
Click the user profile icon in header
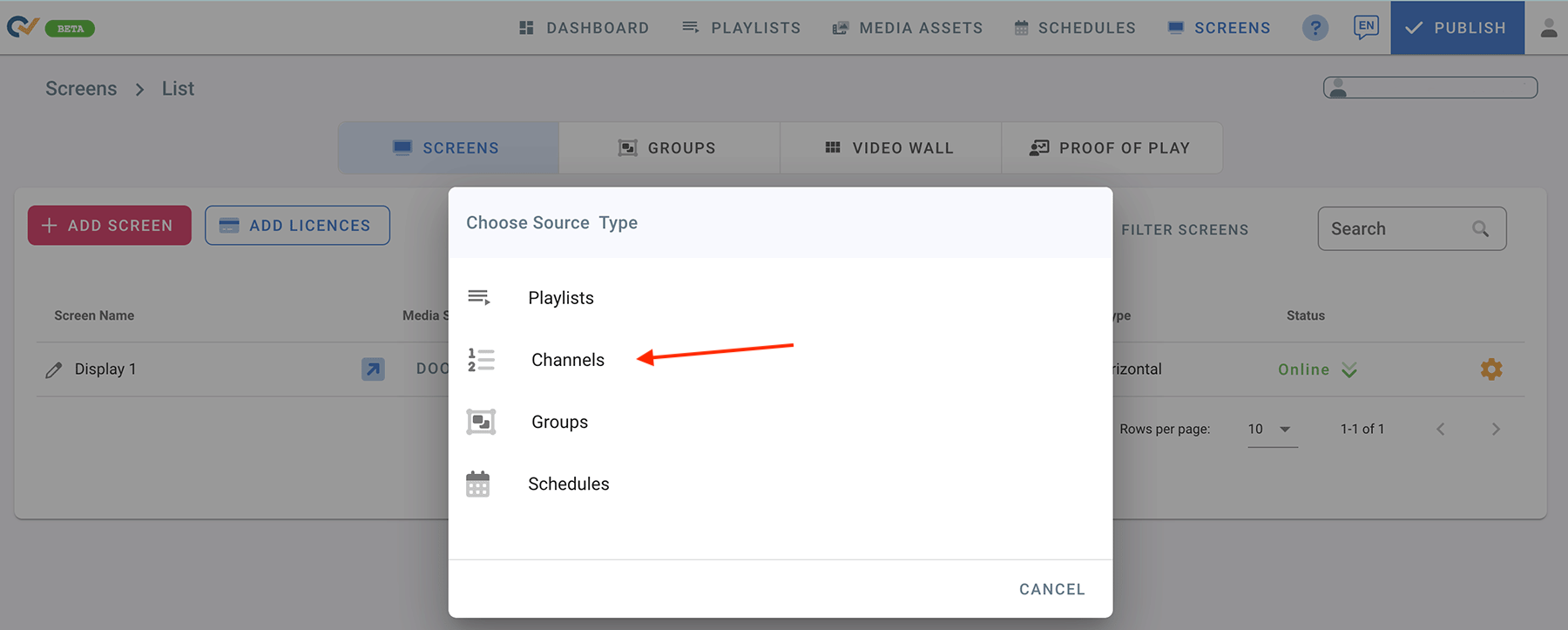click(x=1548, y=28)
